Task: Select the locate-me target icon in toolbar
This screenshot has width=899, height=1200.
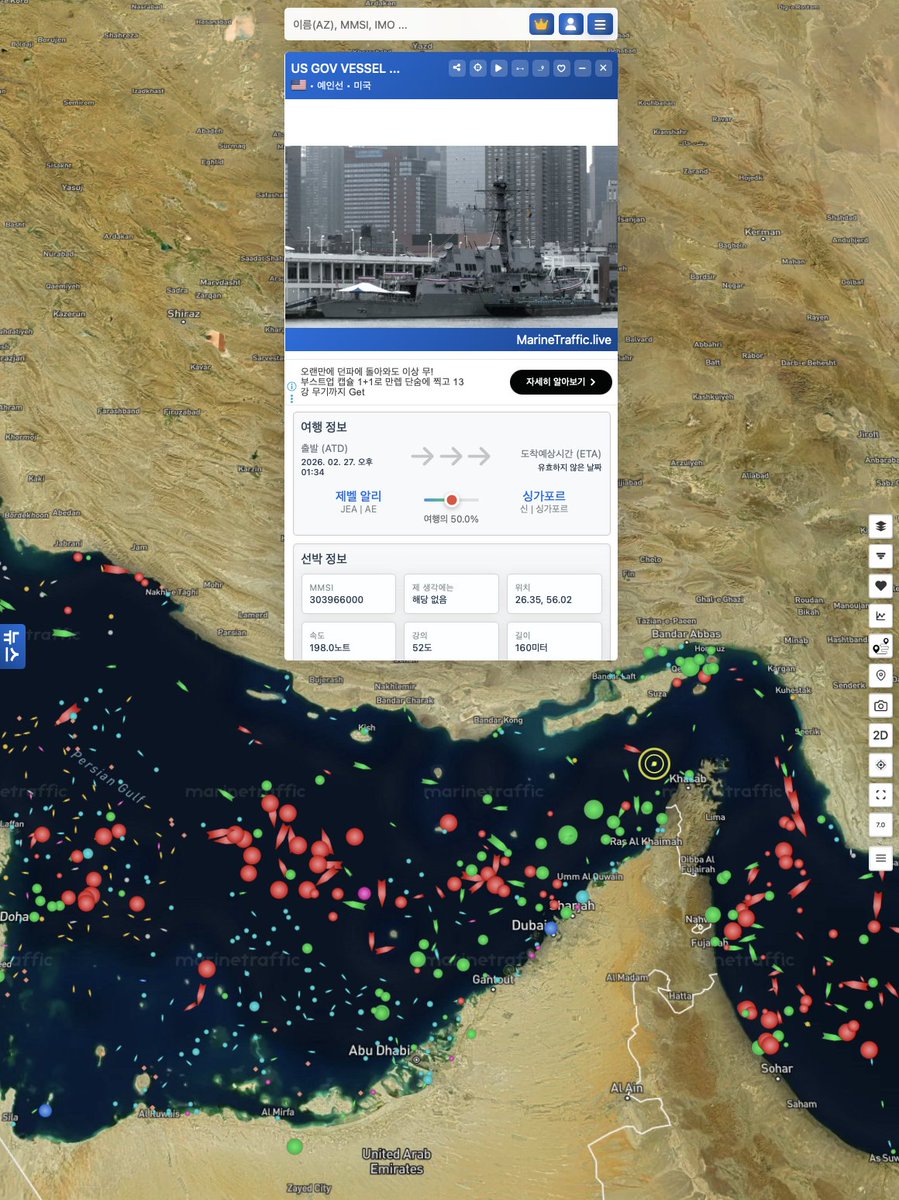Action: click(x=881, y=766)
